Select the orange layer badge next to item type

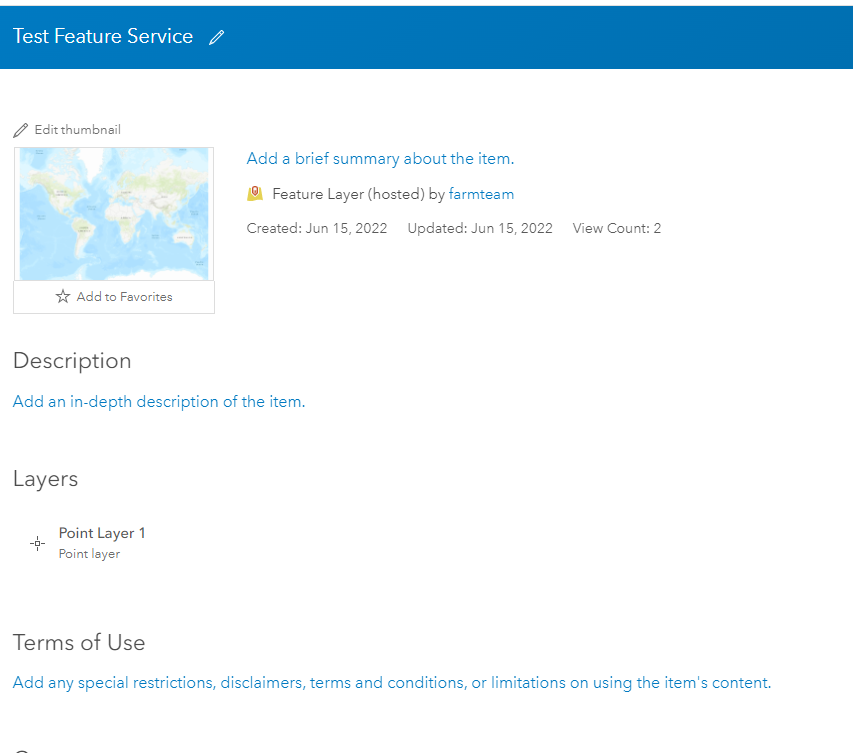[255, 193]
